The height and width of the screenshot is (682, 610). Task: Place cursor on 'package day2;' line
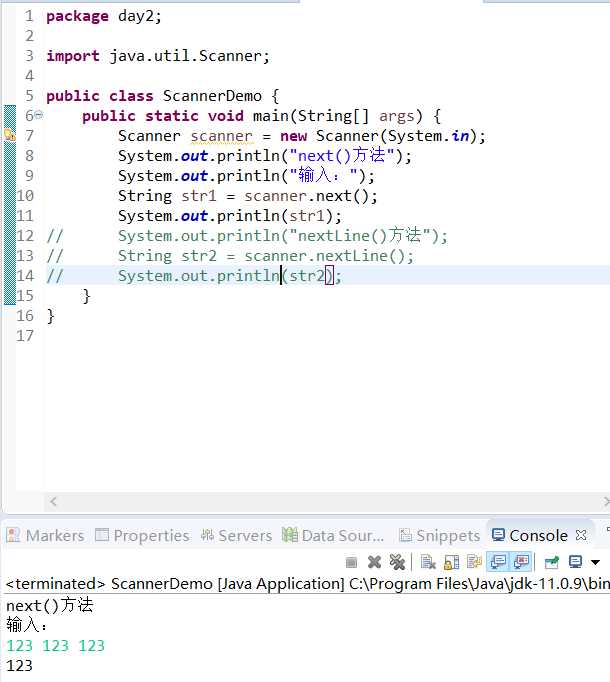pyautogui.click(x=104, y=16)
